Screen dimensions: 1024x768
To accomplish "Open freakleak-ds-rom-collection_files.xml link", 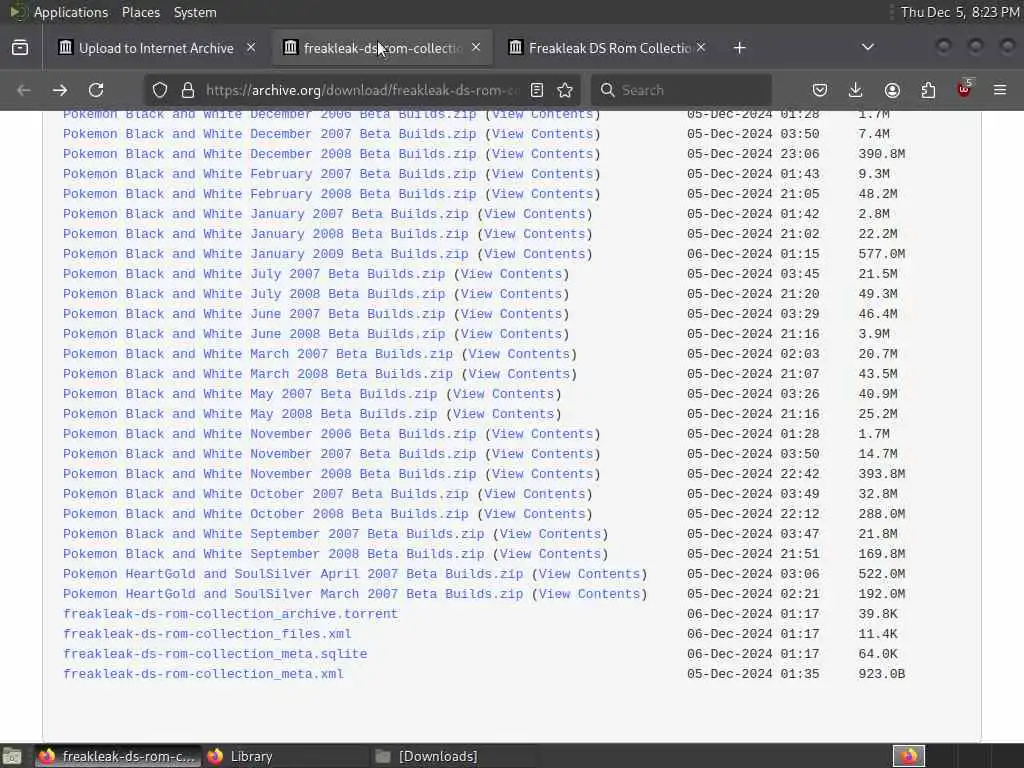I will tap(207, 634).
